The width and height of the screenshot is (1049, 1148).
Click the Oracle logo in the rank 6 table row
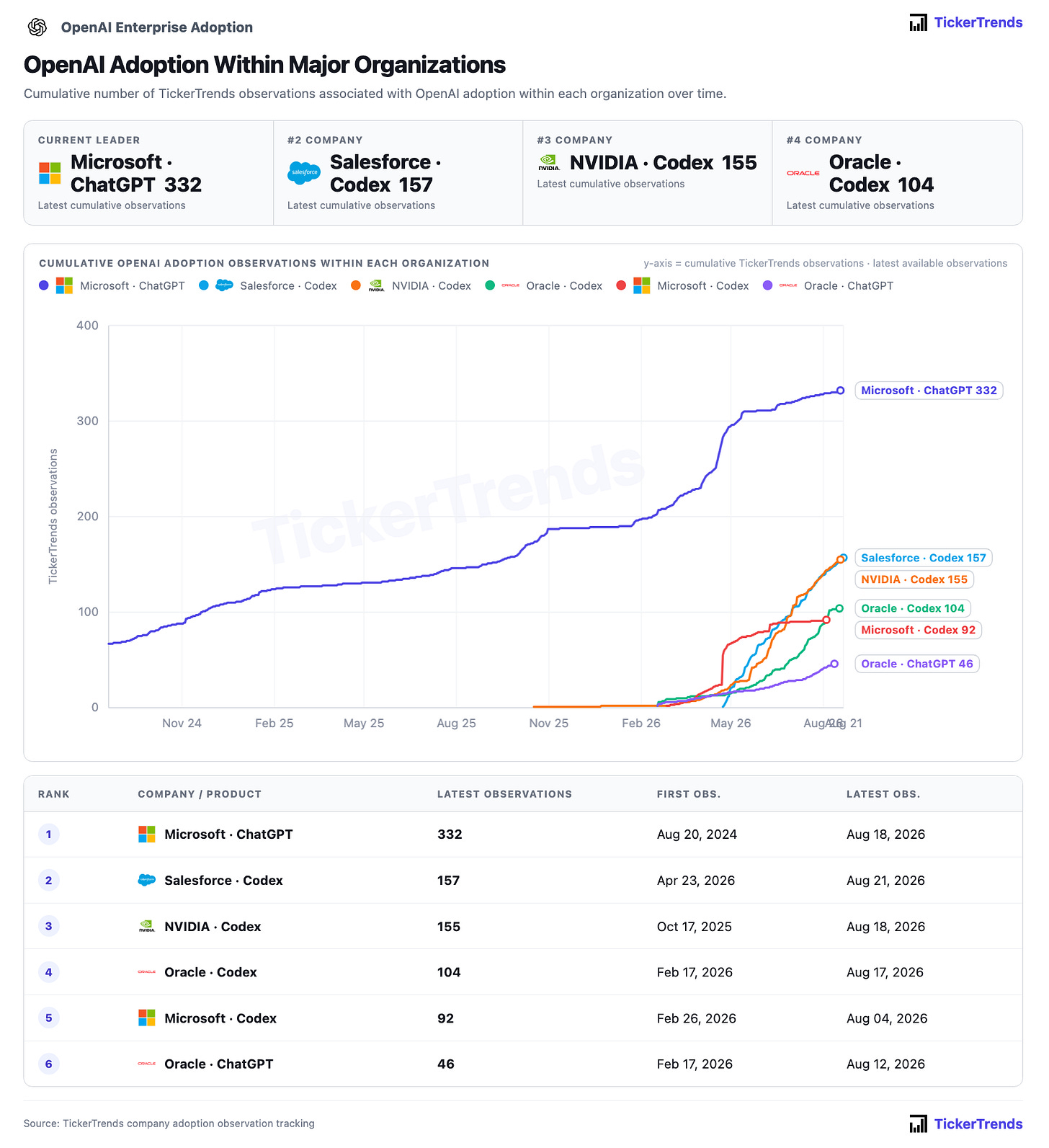click(x=147, y=1064)
